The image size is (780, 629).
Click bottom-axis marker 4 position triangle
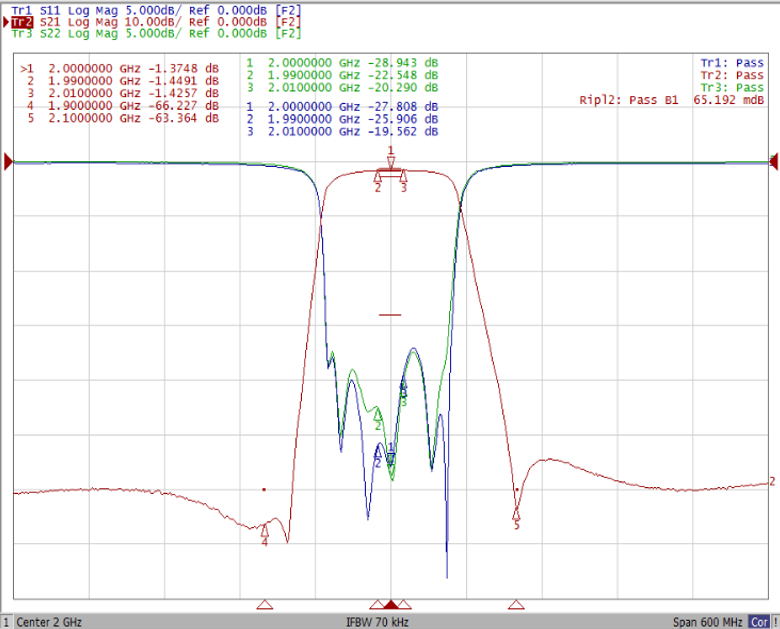click(265, 605)
